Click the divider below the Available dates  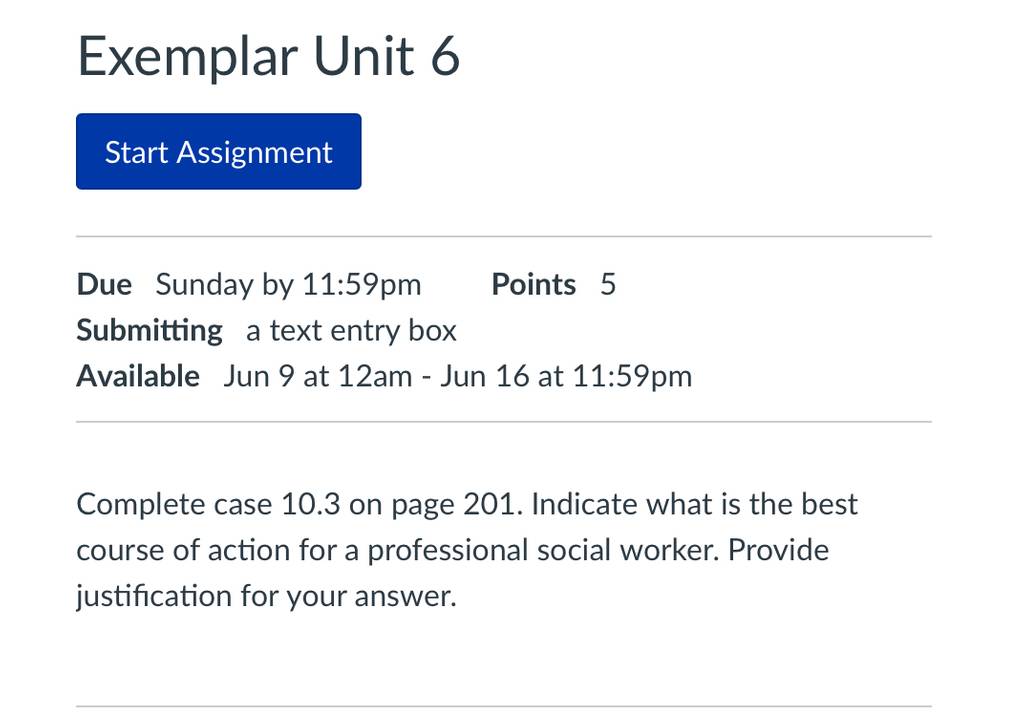(504, 422)
